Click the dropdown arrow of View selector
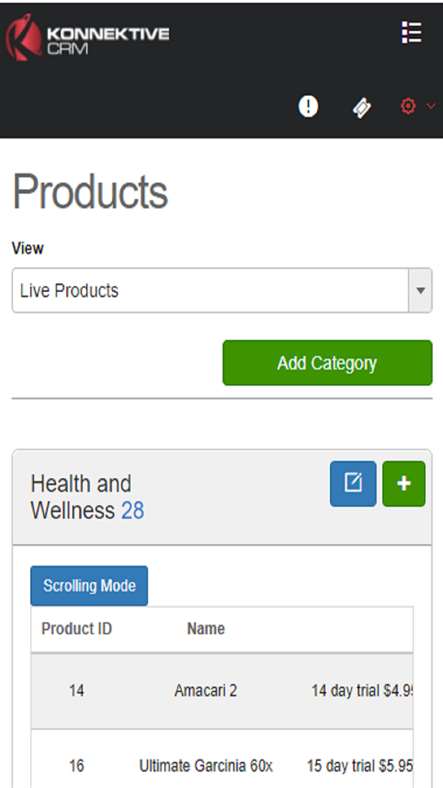This screenshot has height=788, width=443. [421, 290]
